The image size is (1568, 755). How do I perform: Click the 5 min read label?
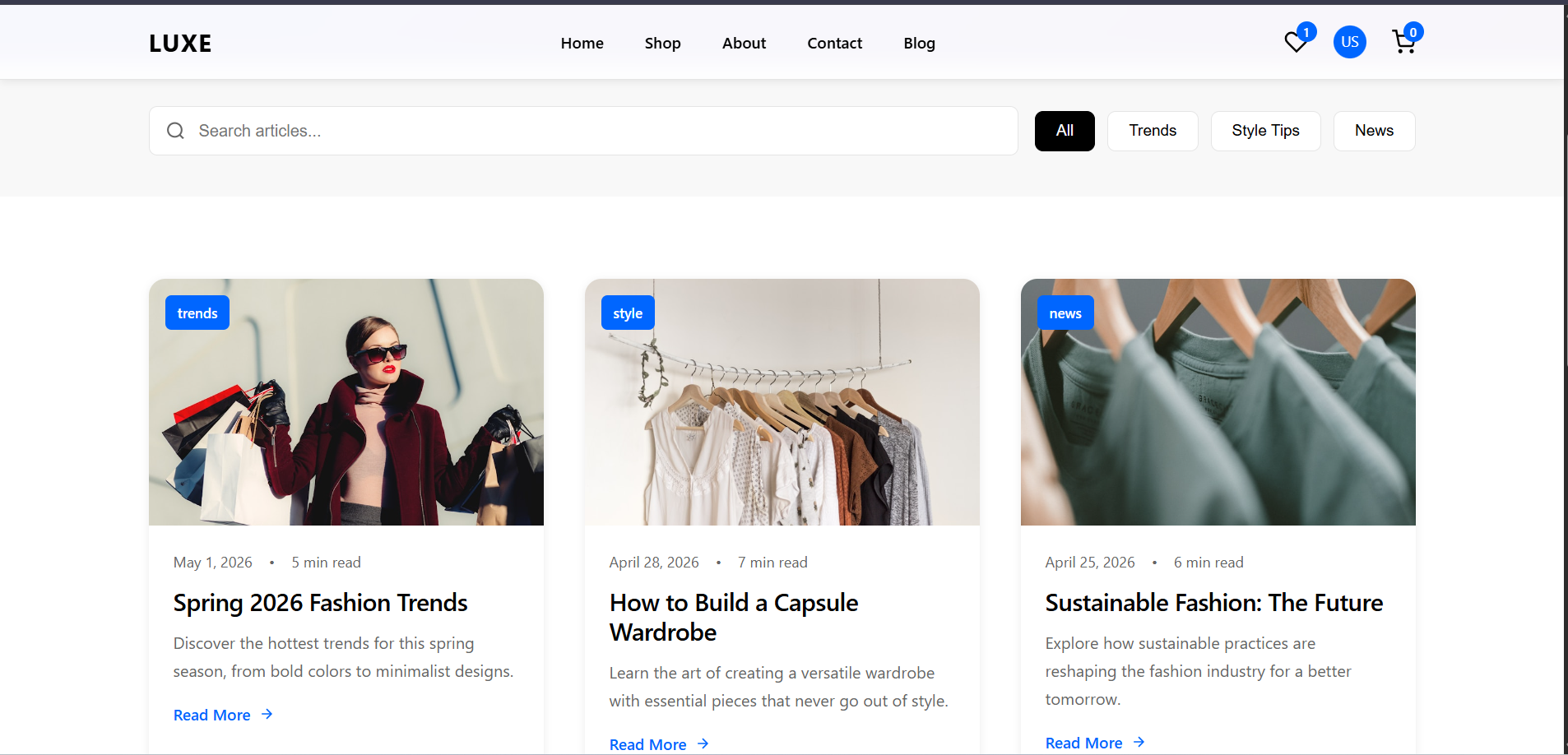327,563
